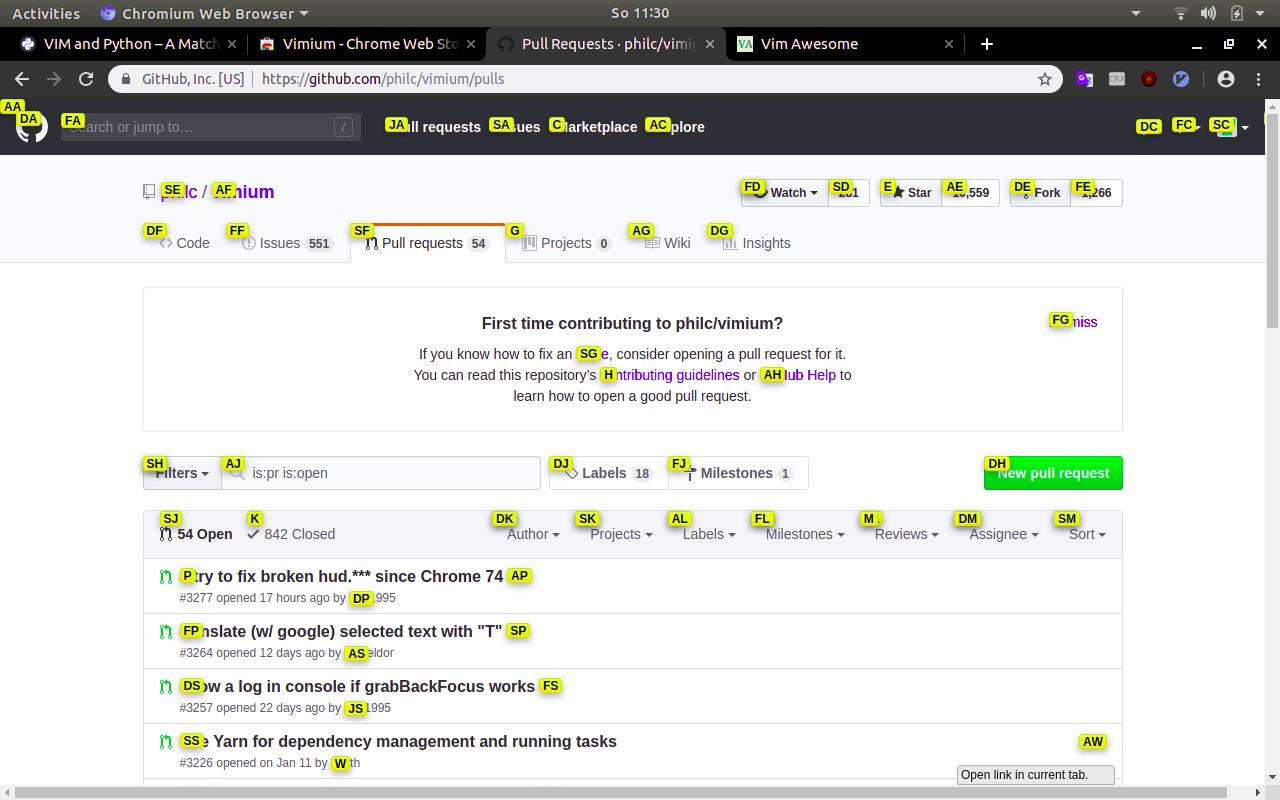Click the green pull request icon beside #3277
The image size is (1280, 800).
pos(165,576)
